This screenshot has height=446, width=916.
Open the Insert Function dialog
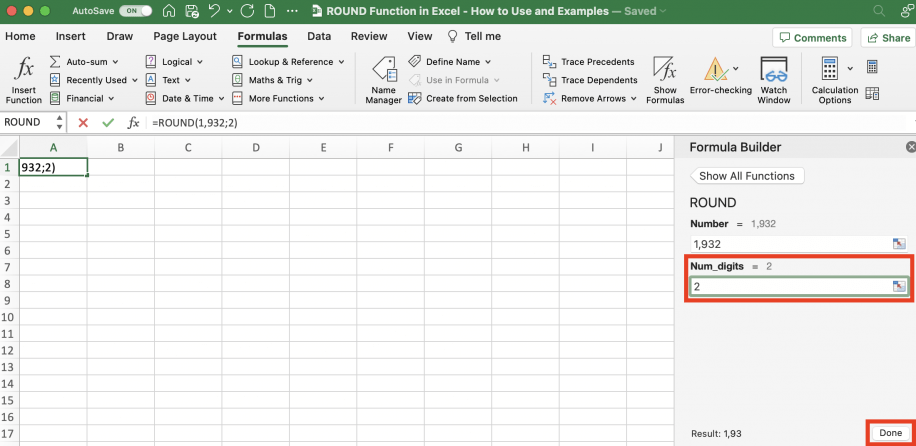[x=24, y=79]
